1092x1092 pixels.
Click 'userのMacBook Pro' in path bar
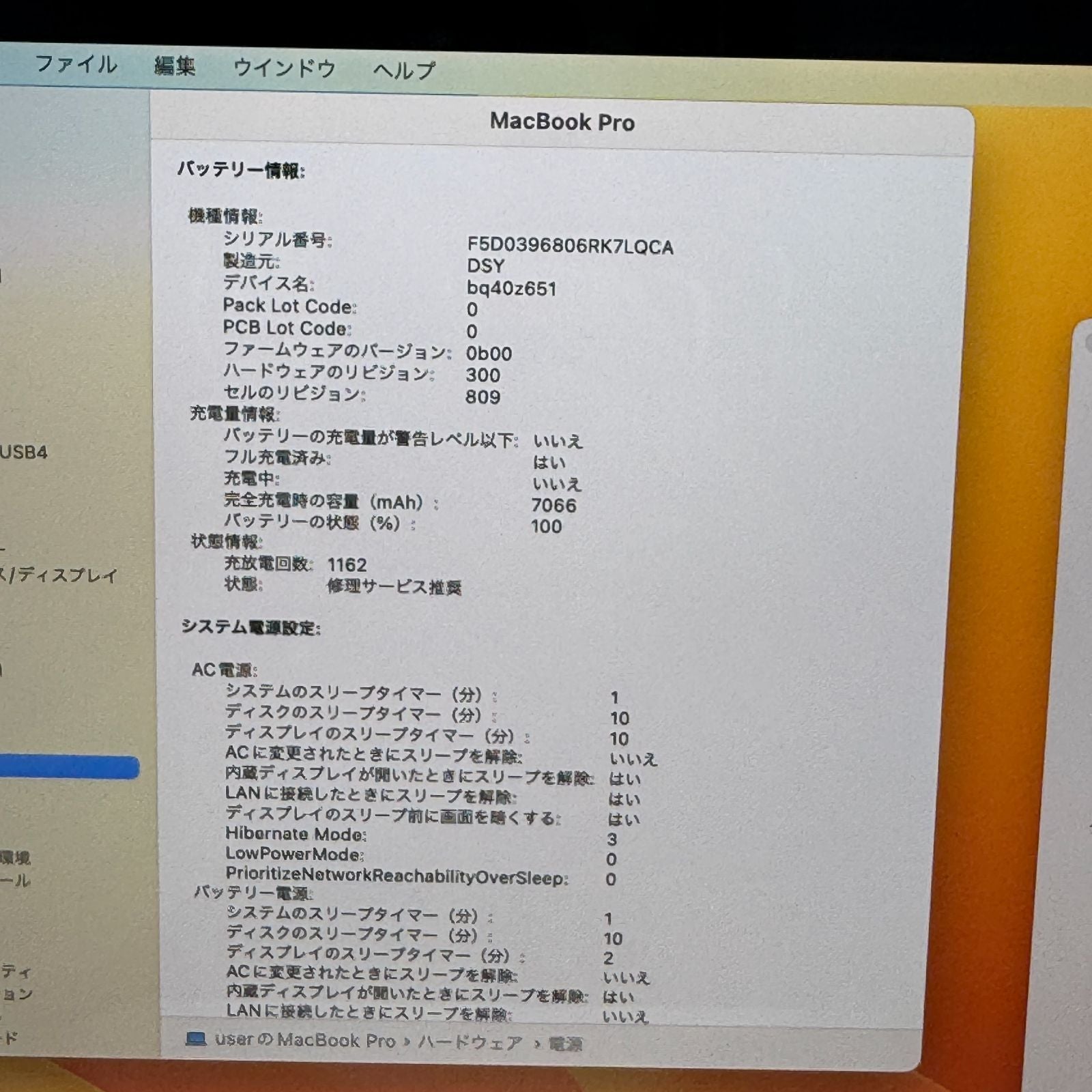(305, 1040)
